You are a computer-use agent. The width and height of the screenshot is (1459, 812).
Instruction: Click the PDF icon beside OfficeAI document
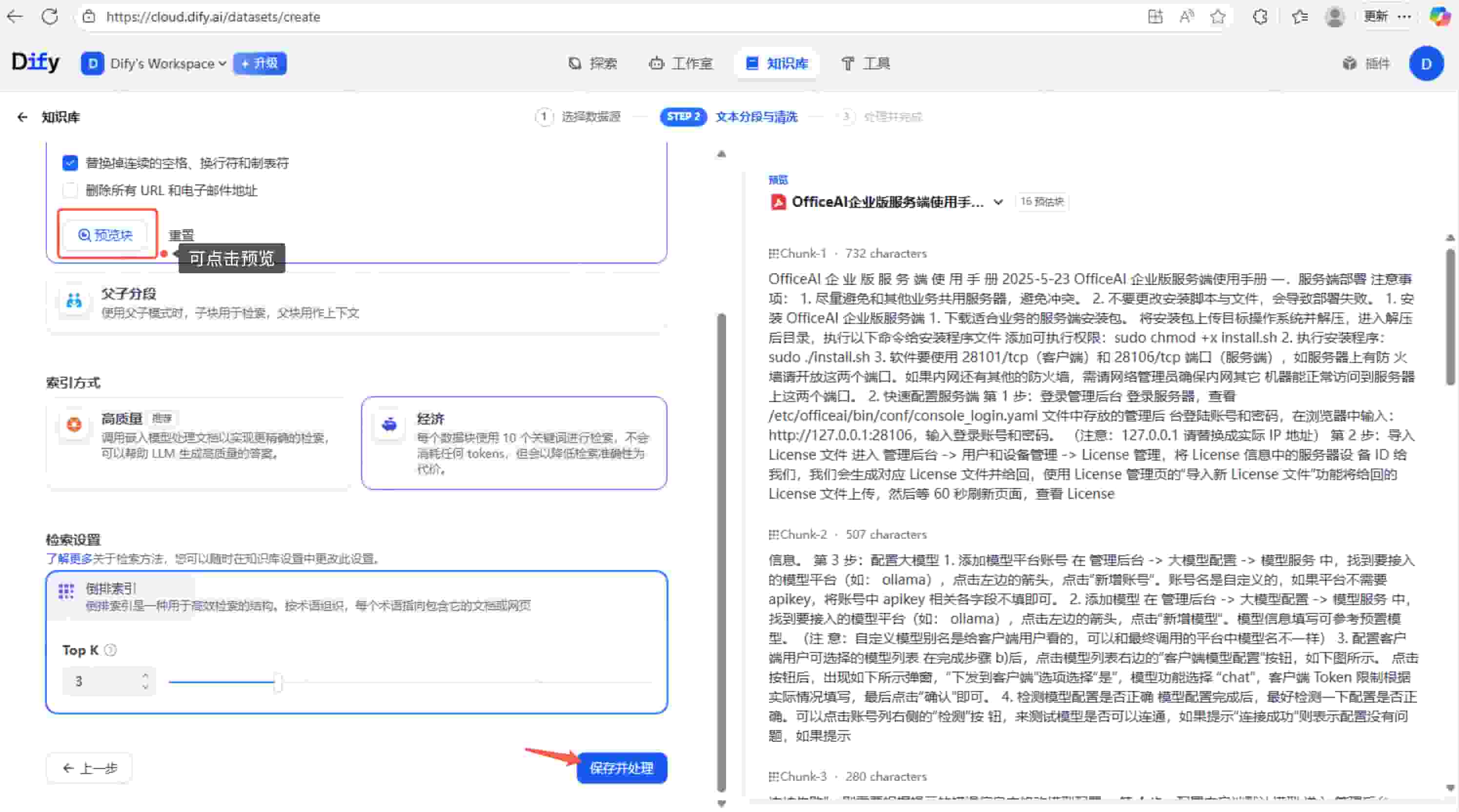click(x=778, y=202)
